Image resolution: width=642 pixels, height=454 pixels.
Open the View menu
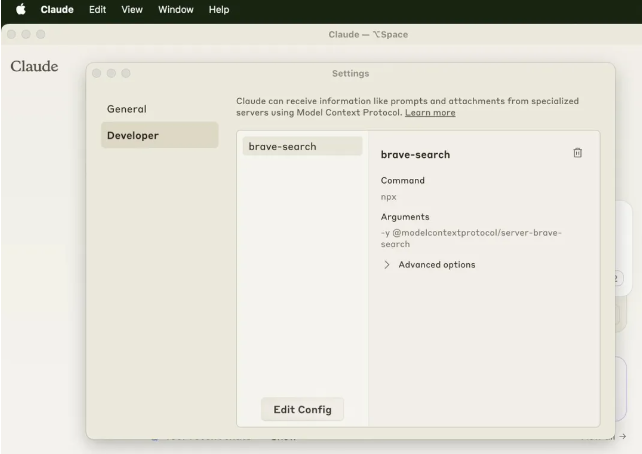132,9
